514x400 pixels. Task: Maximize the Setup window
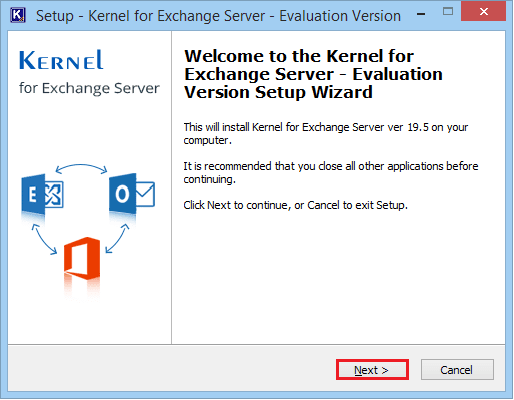pos(447,12)
